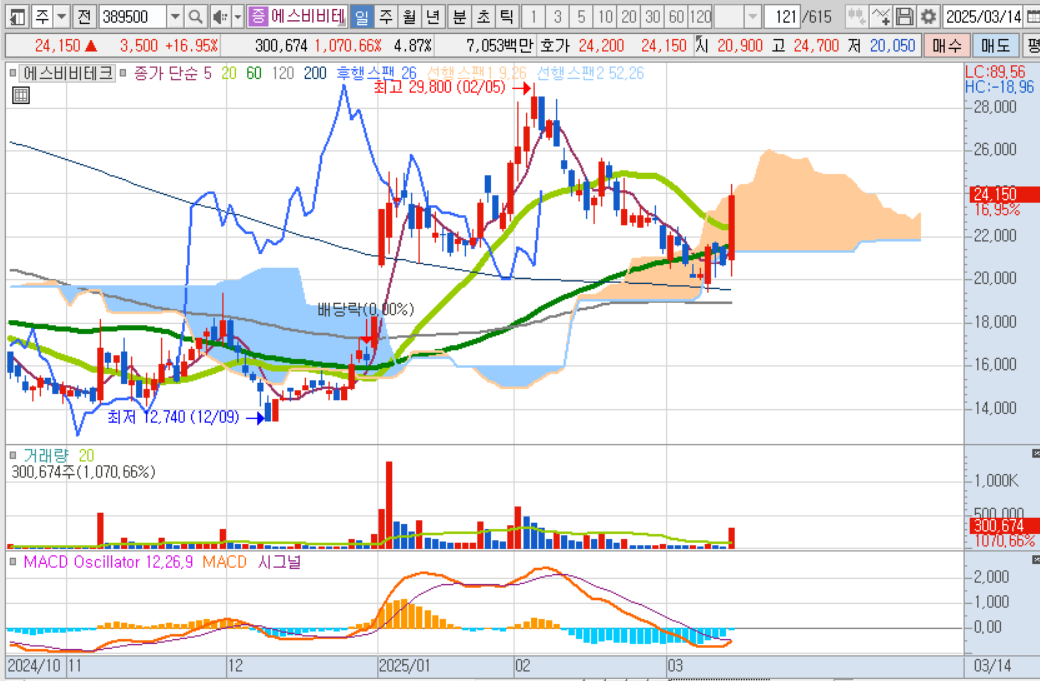This screenshot has height=681, width=1040.
Task: Click the speaker sound alert icon
Action: point(220,17)
